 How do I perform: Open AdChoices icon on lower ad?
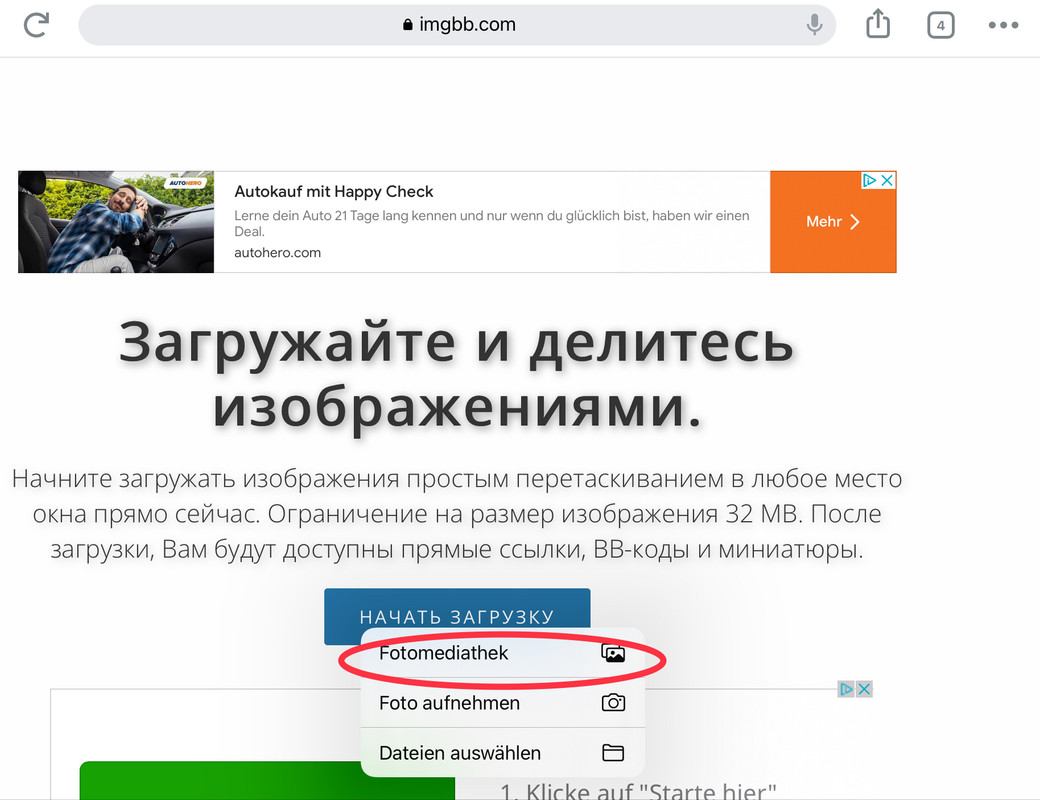pos(846,689)
